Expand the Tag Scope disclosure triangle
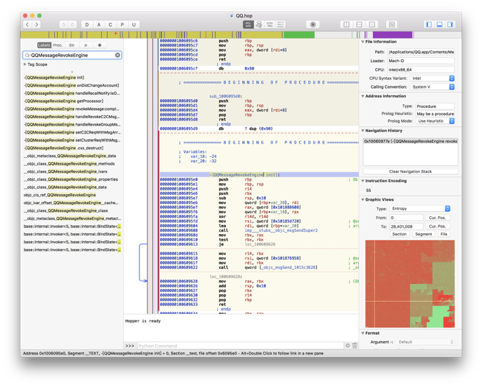The height and width of the screenshot is (386, 482). coord(25,64)
